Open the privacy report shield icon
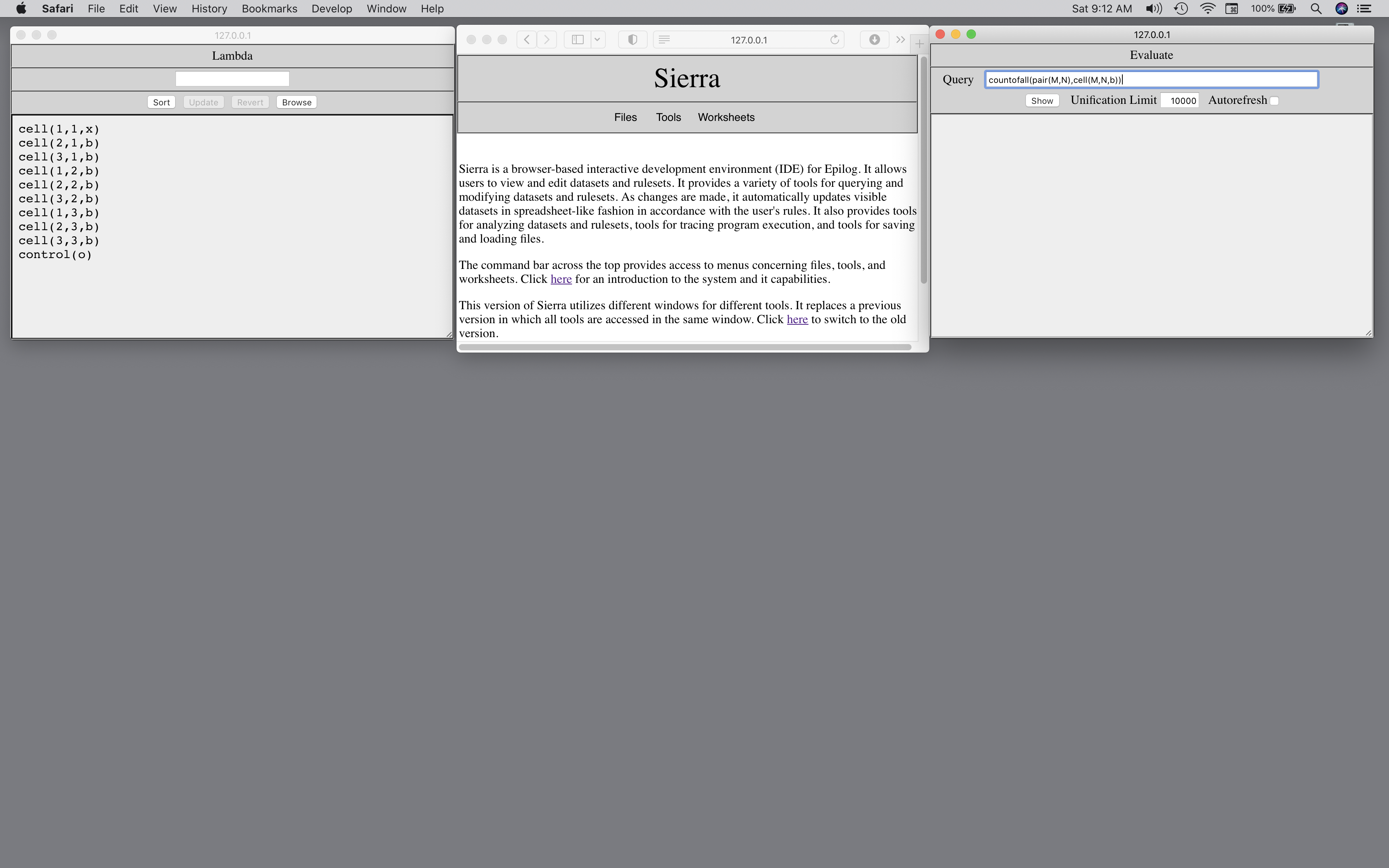The width and height of the screenshot is (1389, 868). pyautogui.click(x=632, y=40)
